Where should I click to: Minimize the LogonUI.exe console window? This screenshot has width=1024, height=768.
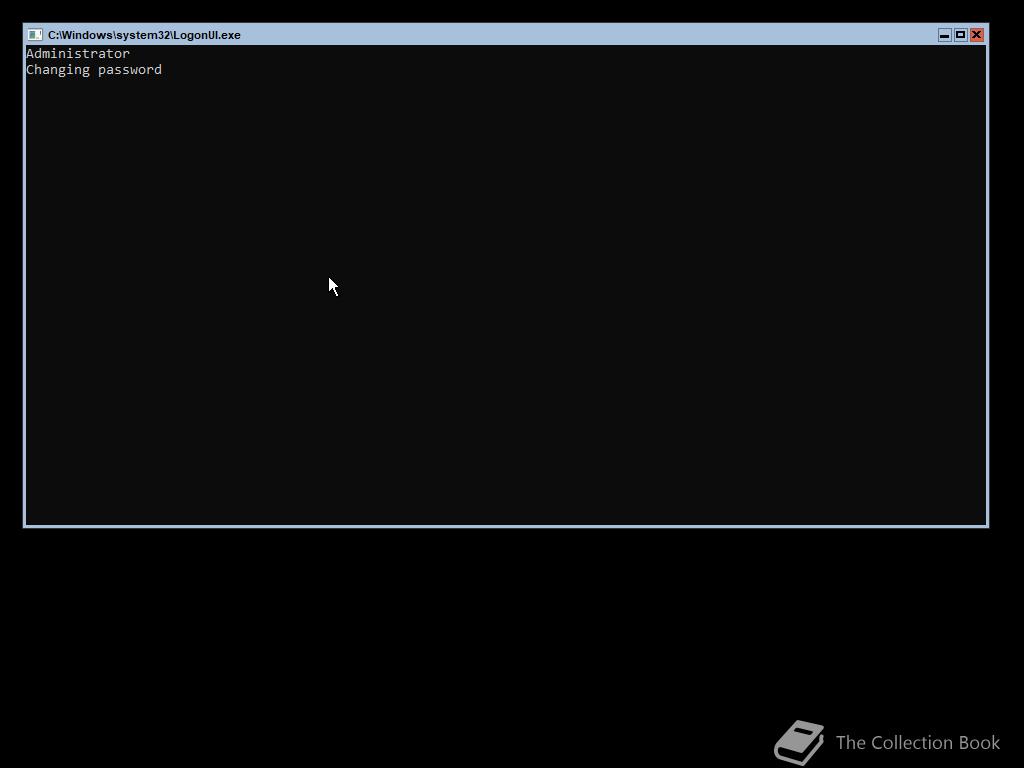944,35
